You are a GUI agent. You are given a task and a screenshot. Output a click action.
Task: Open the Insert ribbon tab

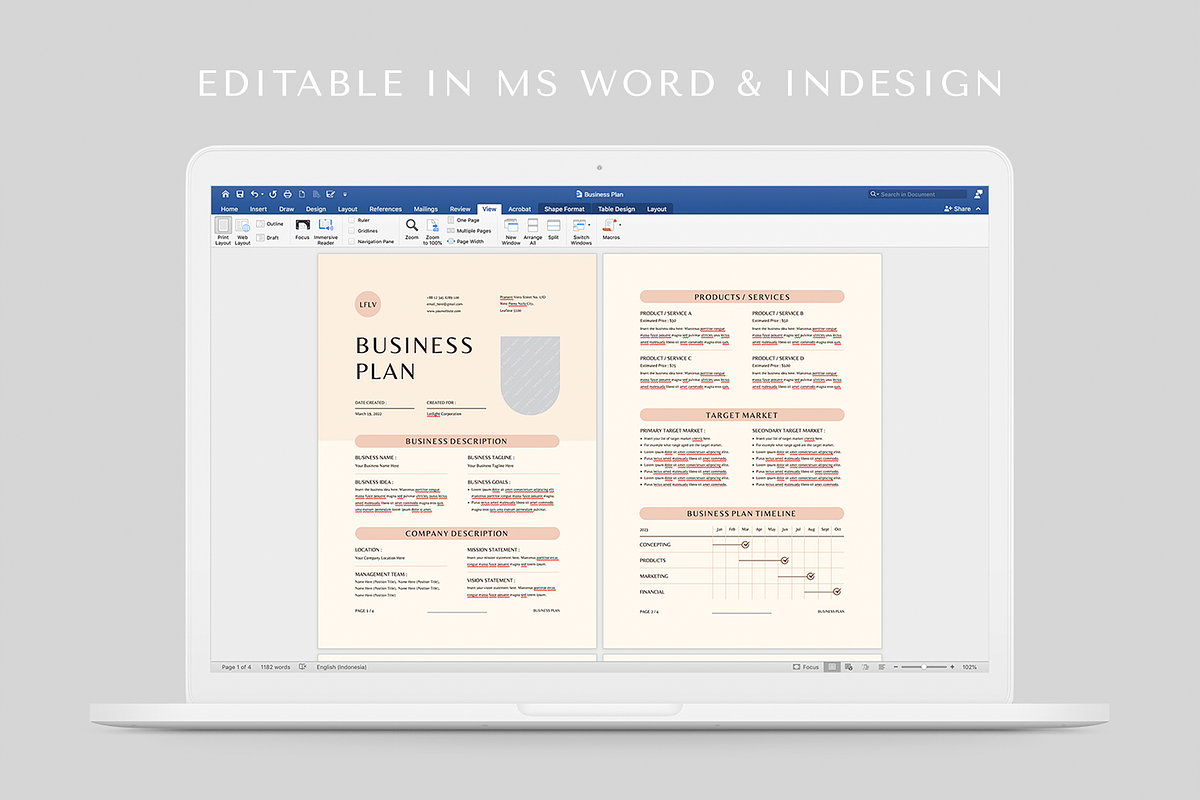(x=258, y=209)
